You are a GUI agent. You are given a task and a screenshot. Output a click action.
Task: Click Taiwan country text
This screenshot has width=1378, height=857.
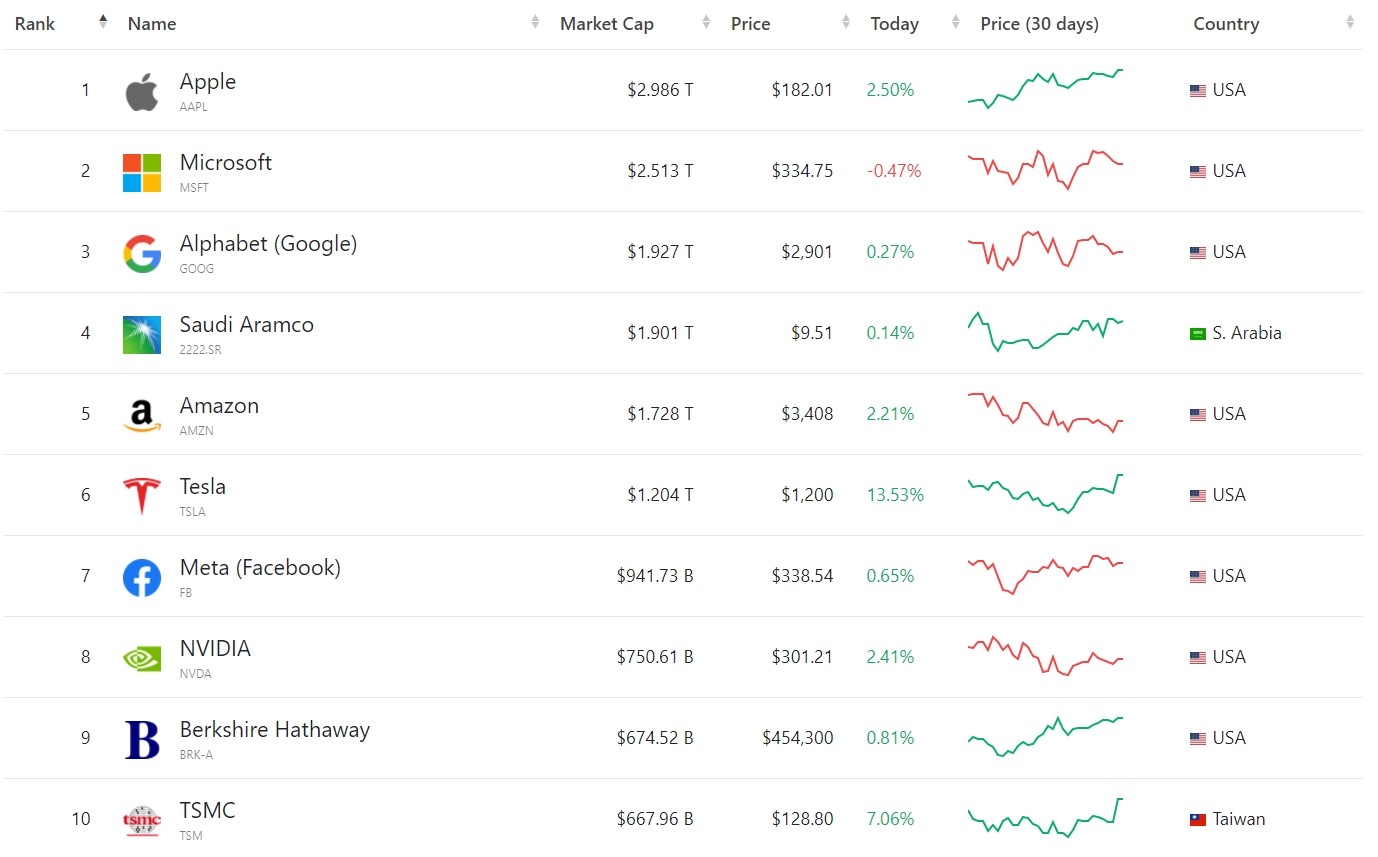click(1239, 820)
